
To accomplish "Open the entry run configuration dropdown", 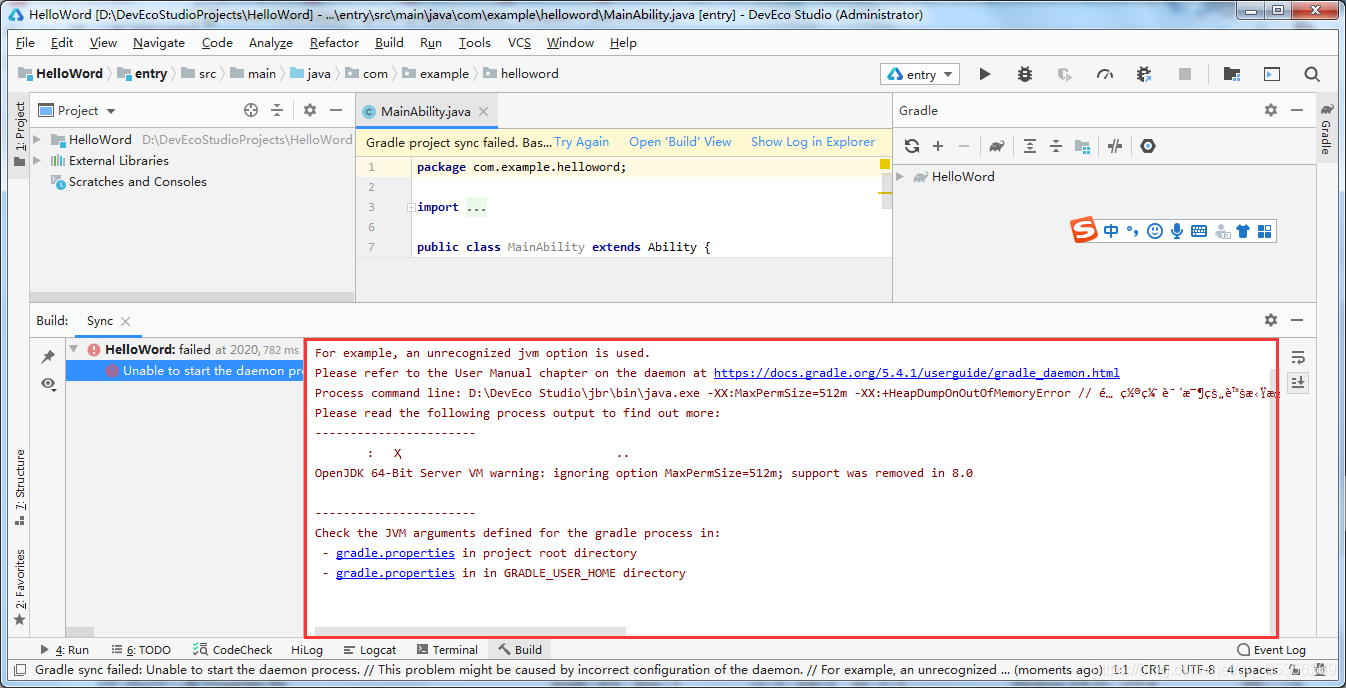I will click(920, 74).
